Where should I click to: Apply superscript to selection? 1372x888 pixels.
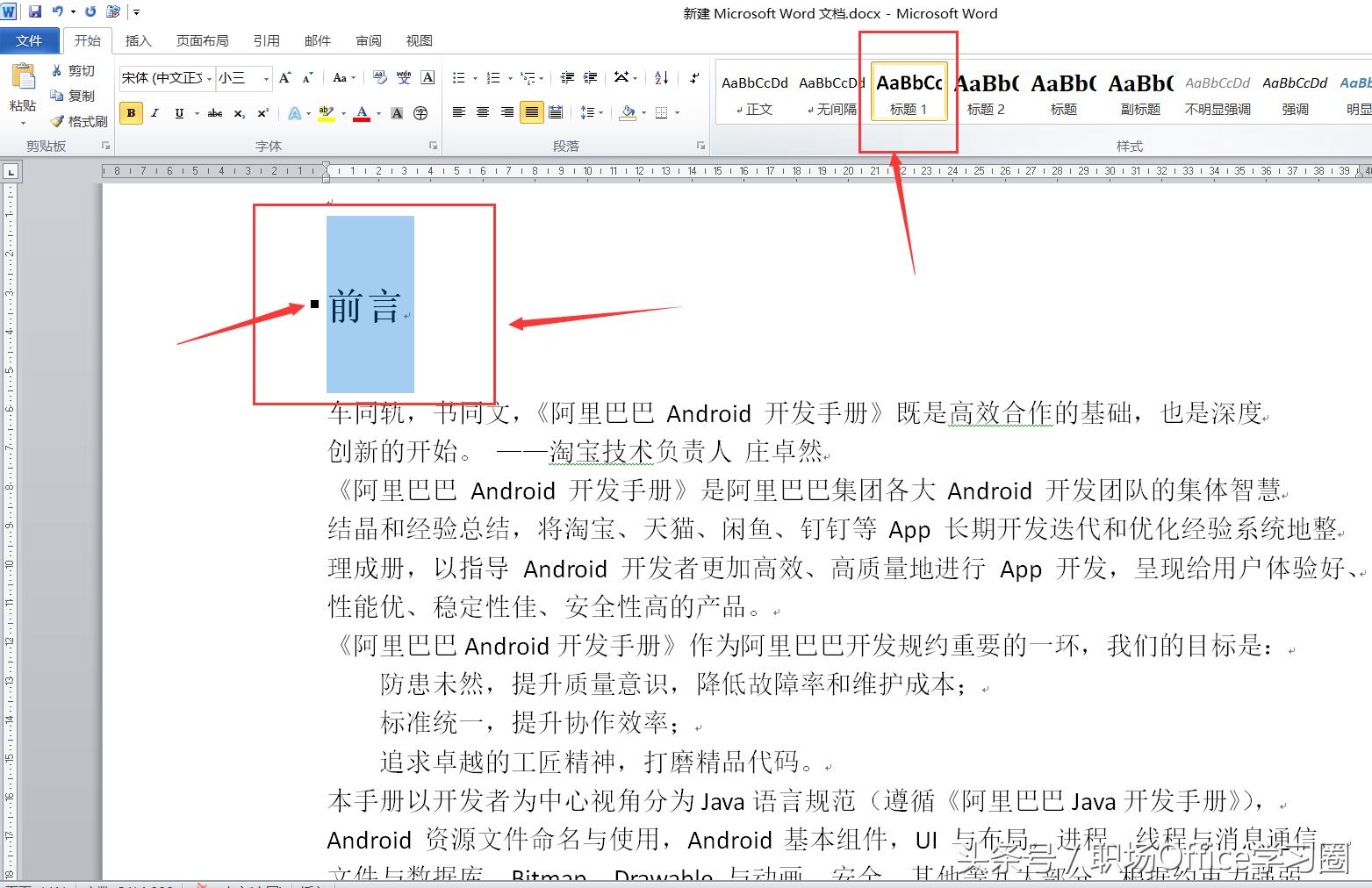(x=261, y=112)
